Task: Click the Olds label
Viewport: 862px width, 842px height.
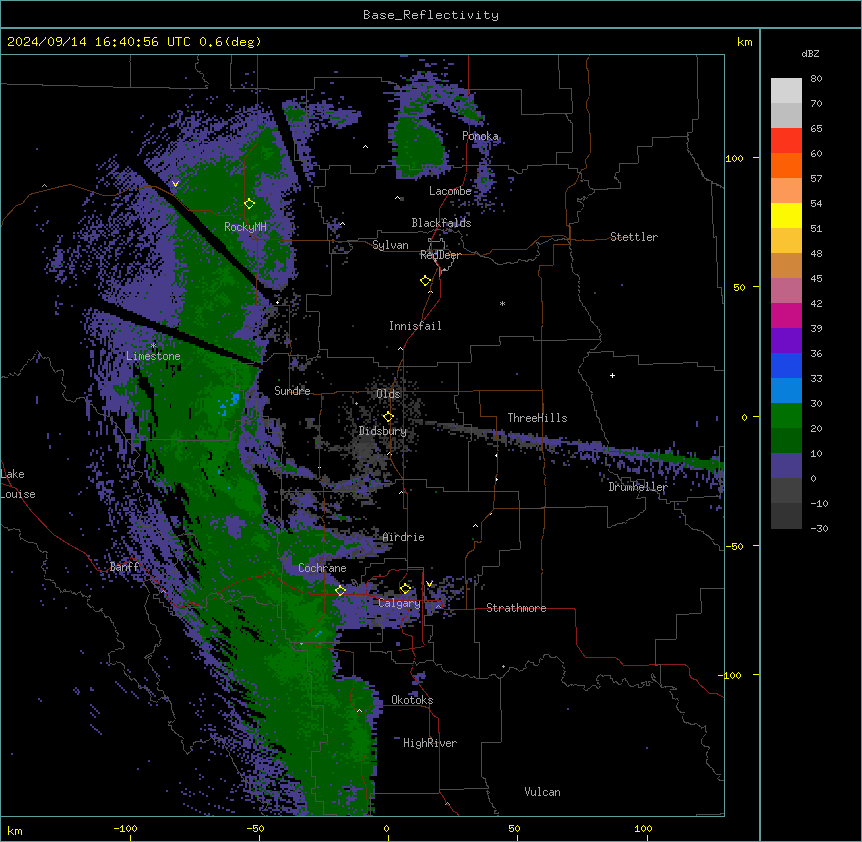Action: (x=388, y=394)
